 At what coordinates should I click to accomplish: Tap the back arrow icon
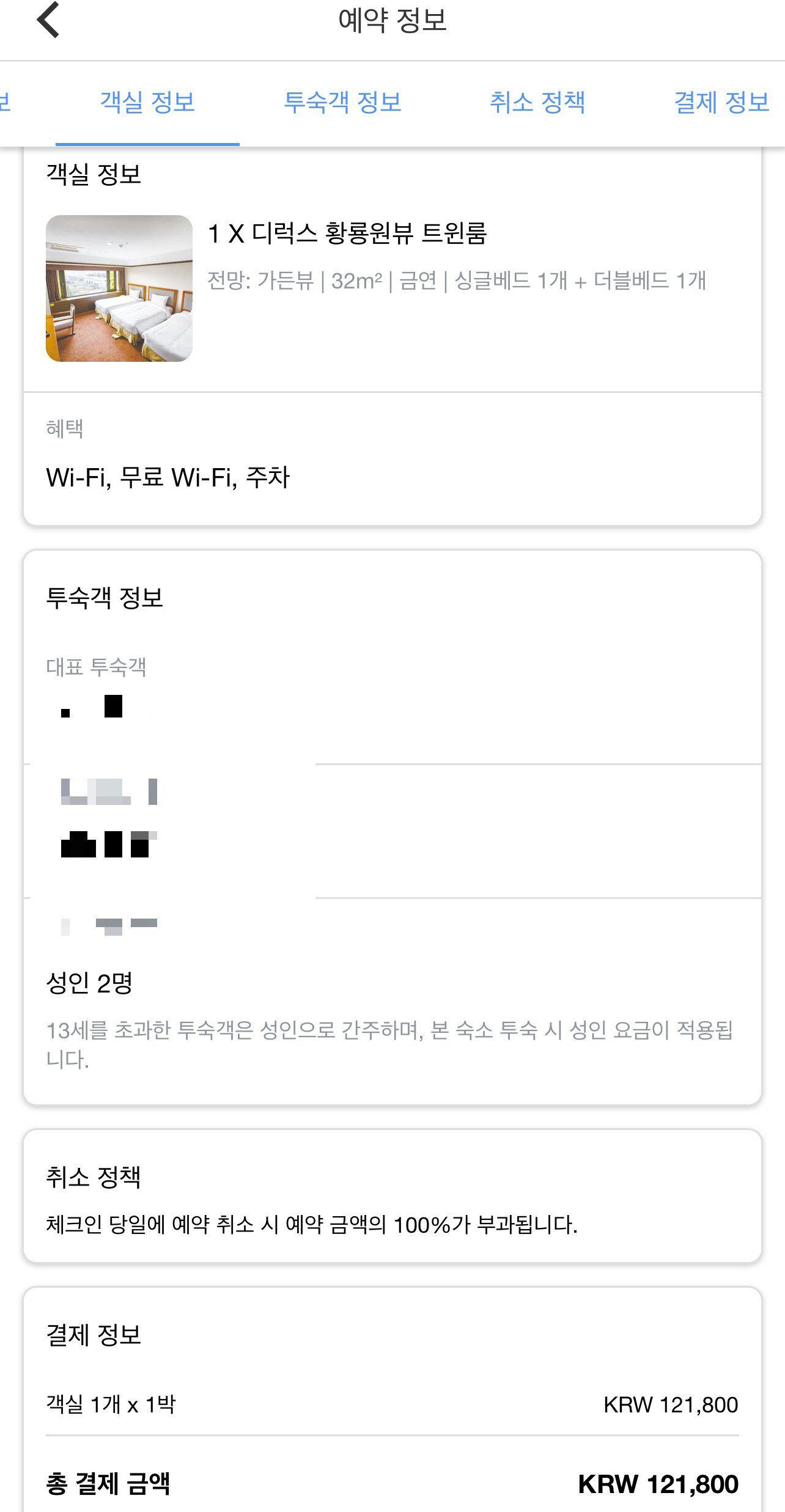point(48,20)
